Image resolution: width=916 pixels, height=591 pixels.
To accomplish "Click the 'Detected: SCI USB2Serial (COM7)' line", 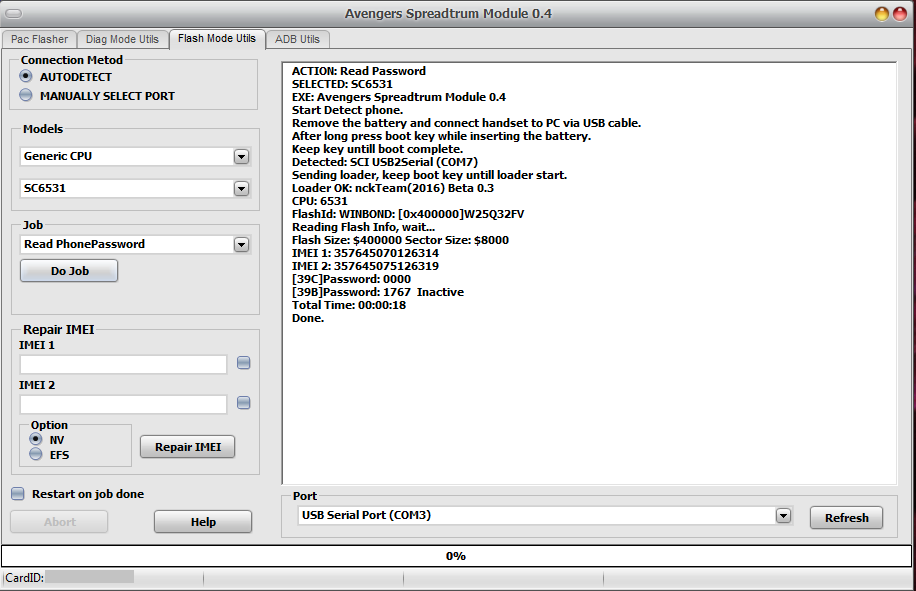I will tap(385, 162).
